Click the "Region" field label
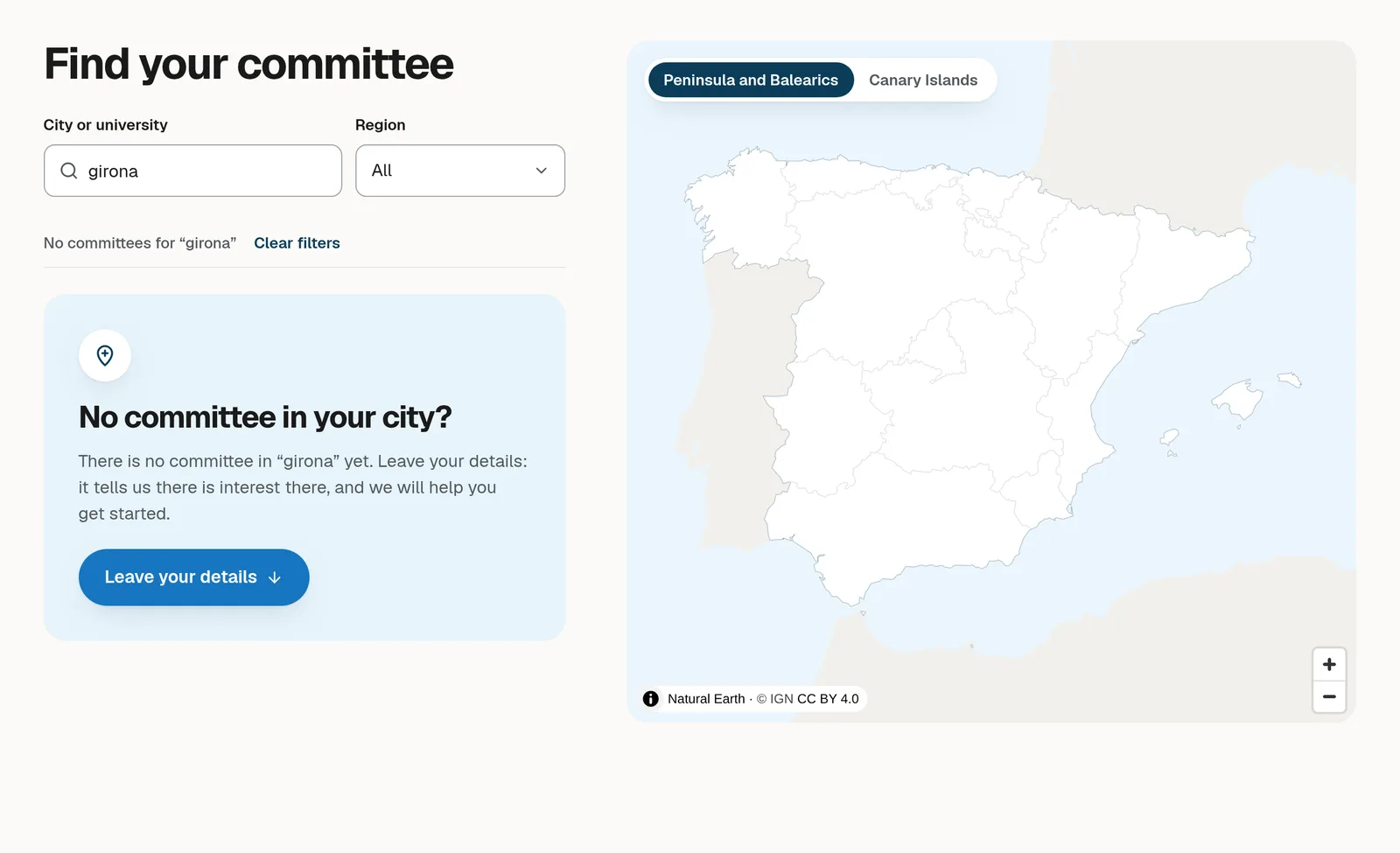The image size is (1400, 853). 381,125
